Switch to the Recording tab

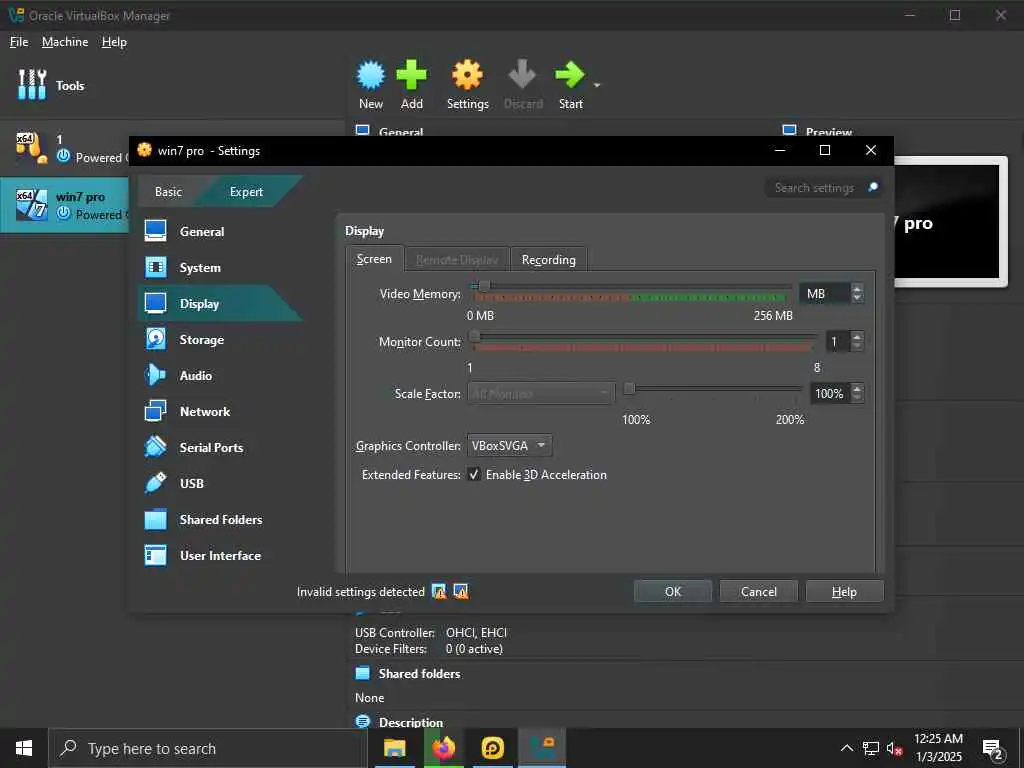click(549, 260)
